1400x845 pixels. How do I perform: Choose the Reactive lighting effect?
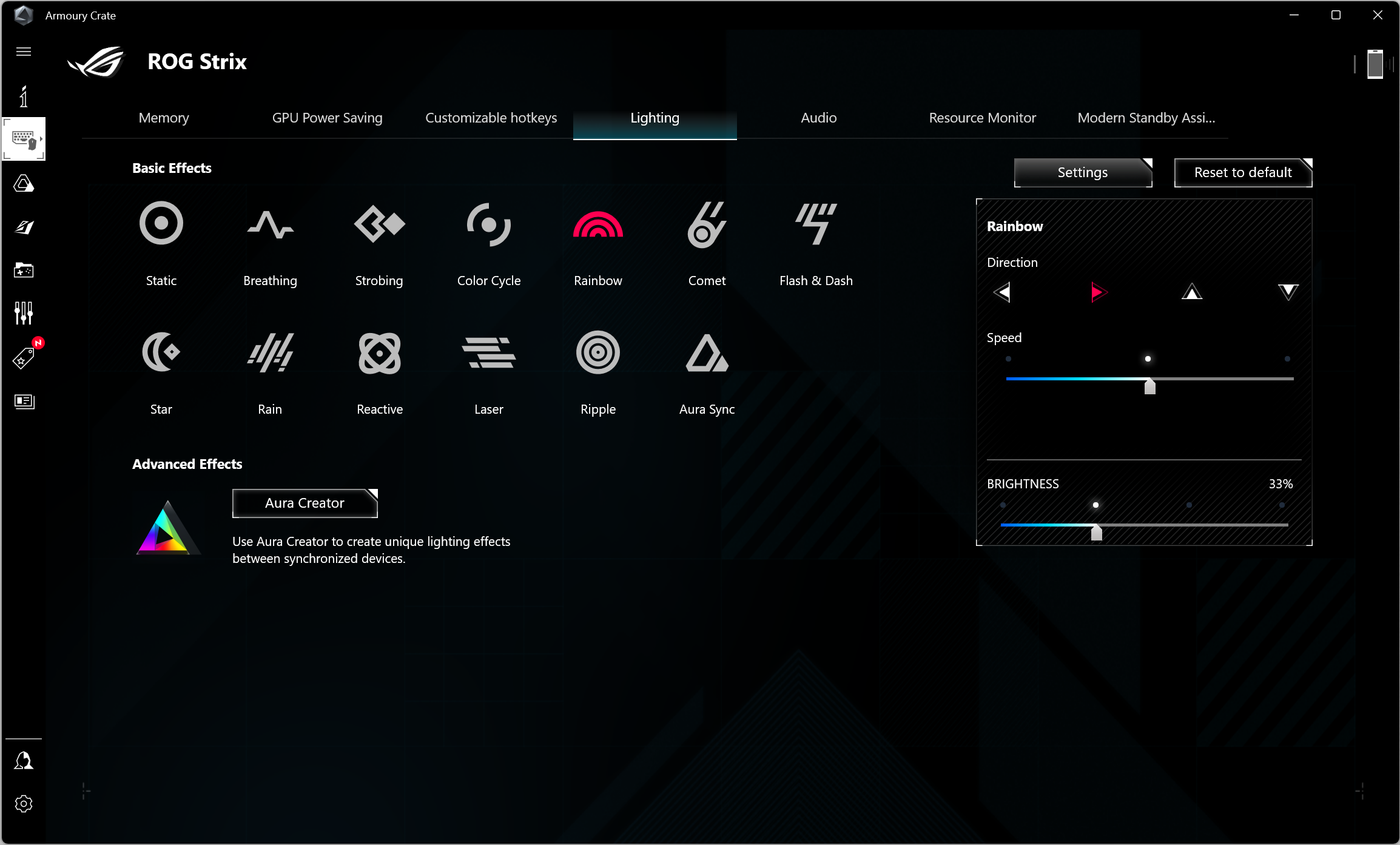379,353
